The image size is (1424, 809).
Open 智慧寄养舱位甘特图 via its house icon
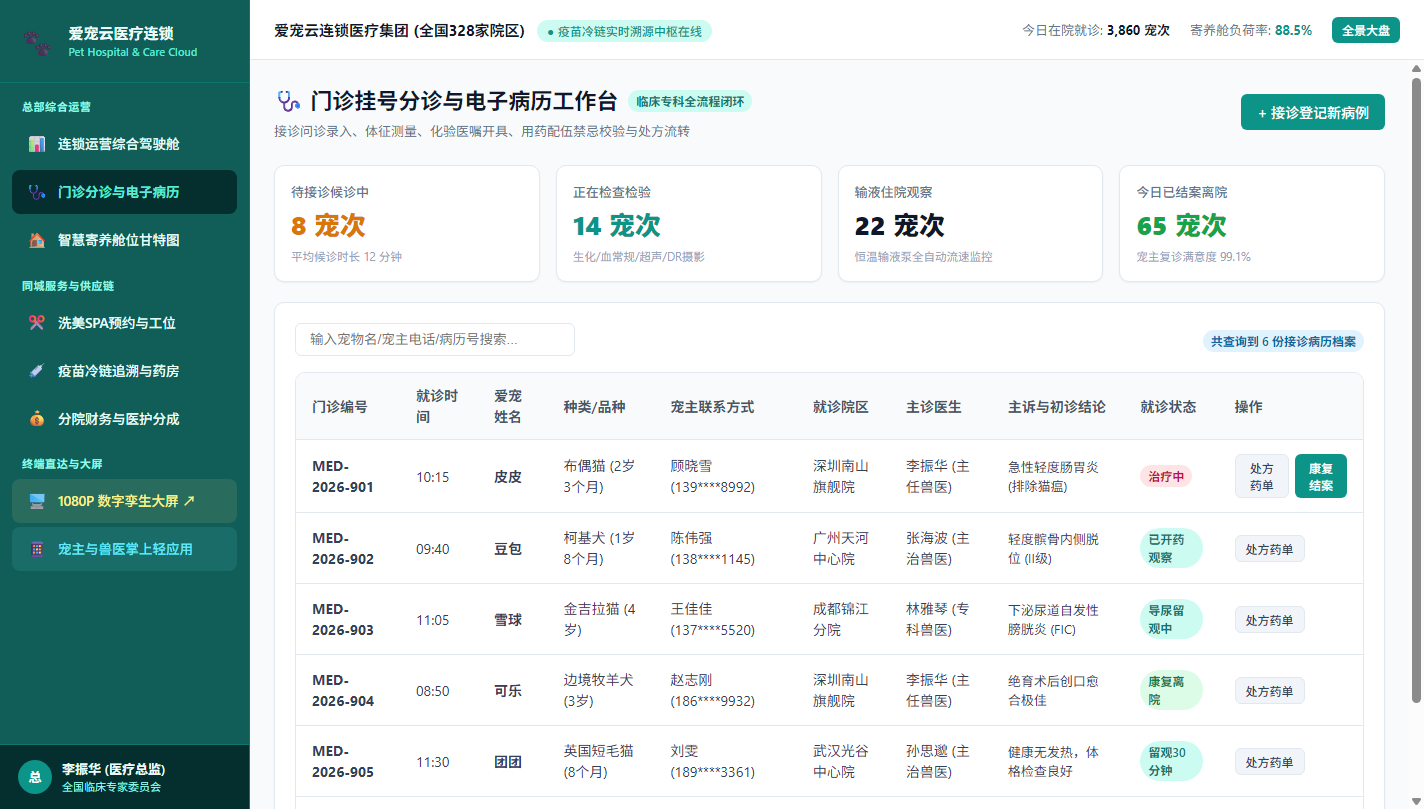point(36,240)
